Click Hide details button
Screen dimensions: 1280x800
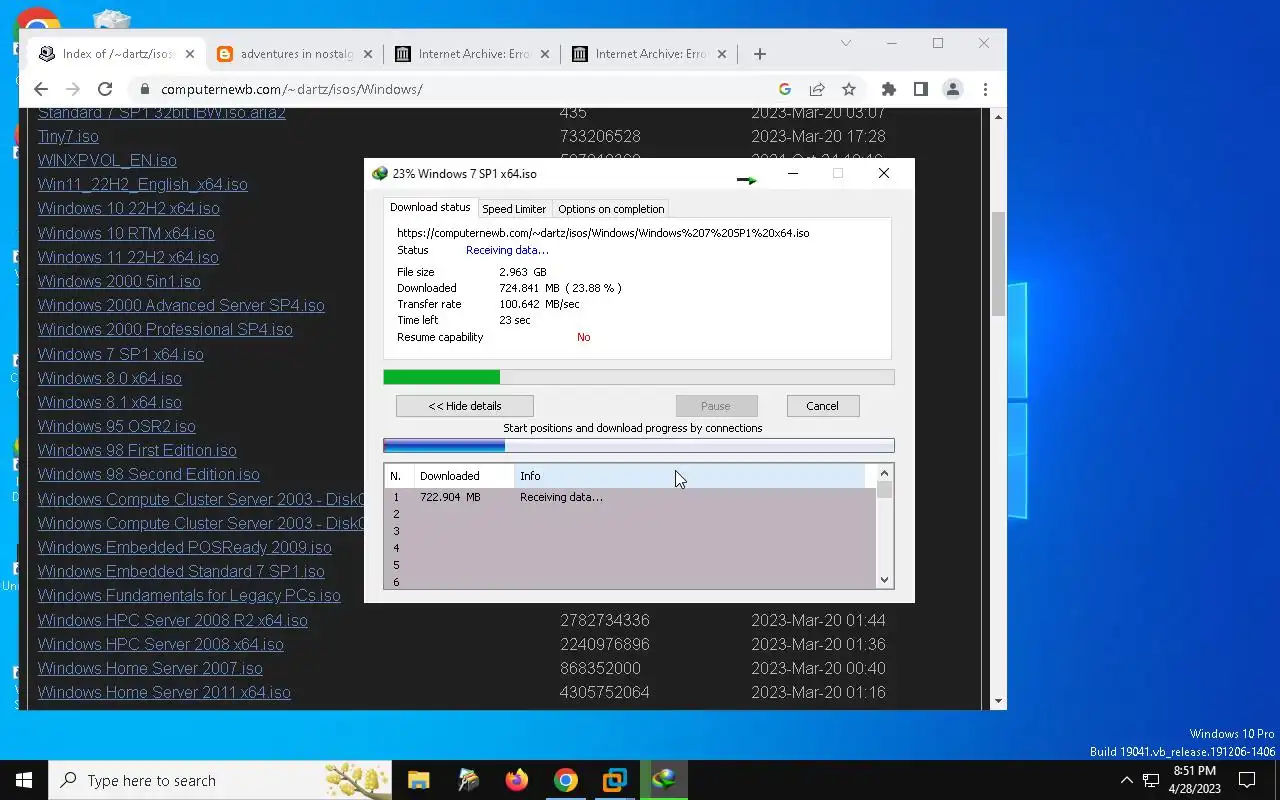click(465, 406)
